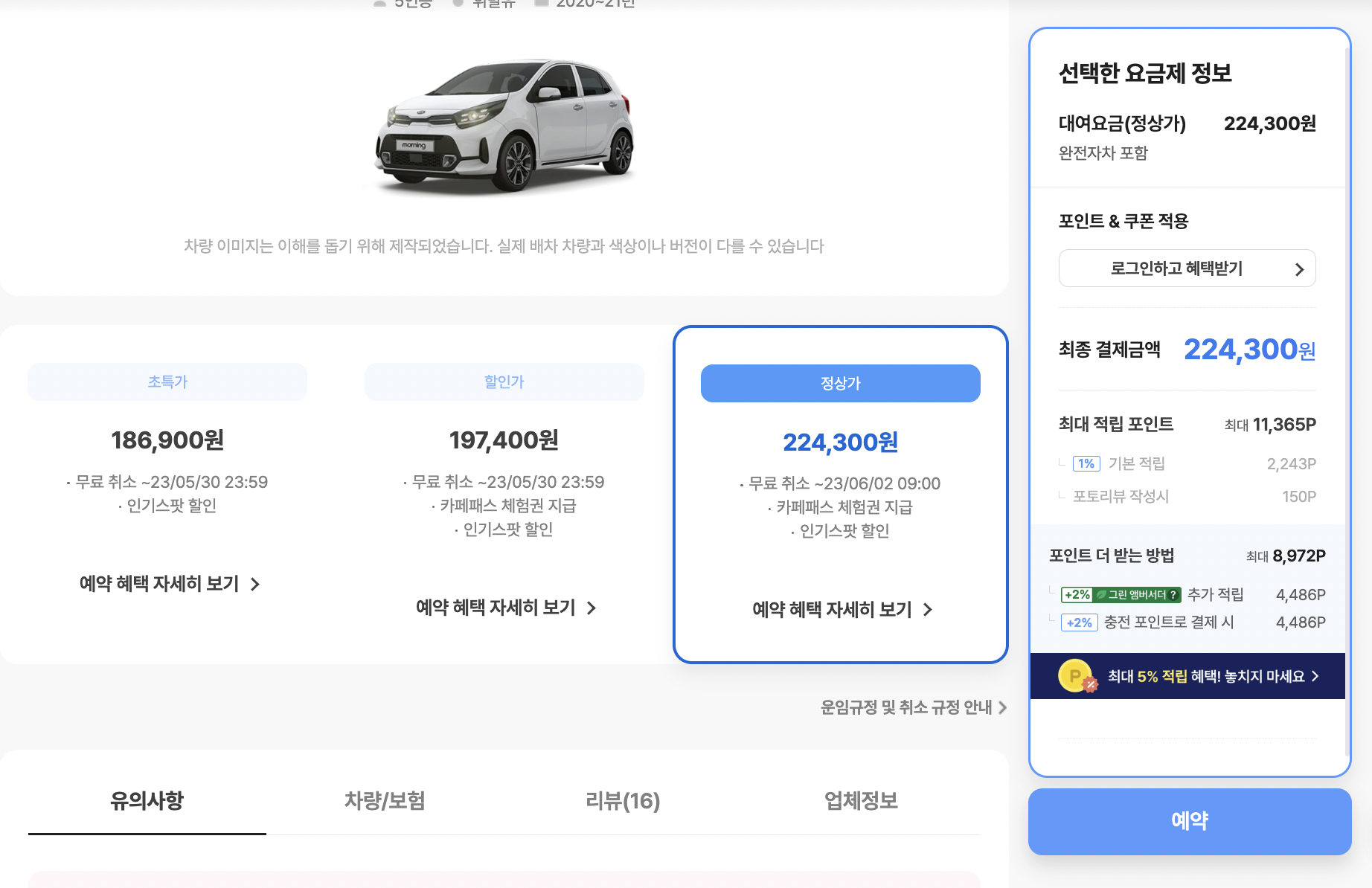1372x888 pixels.
Task: Click 로그인하고 혜택받기 button
Action: pyautogui.click(x=1187, y=268)
